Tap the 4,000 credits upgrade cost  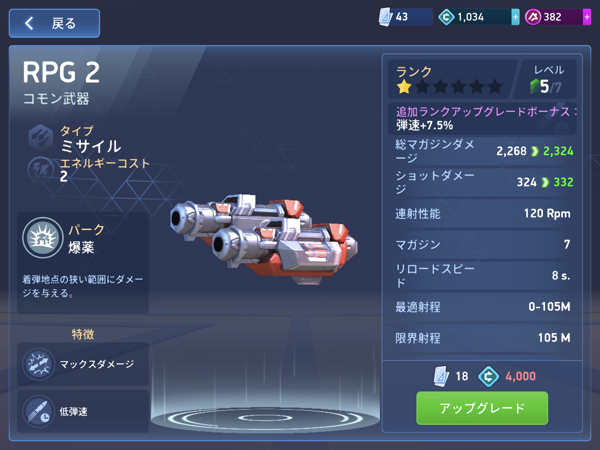(x=520, y=376)
